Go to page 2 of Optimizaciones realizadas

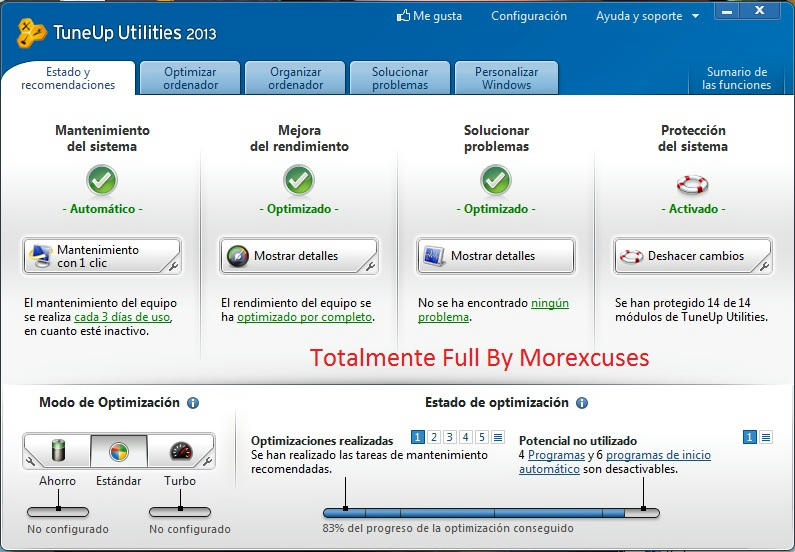[433, 437]
